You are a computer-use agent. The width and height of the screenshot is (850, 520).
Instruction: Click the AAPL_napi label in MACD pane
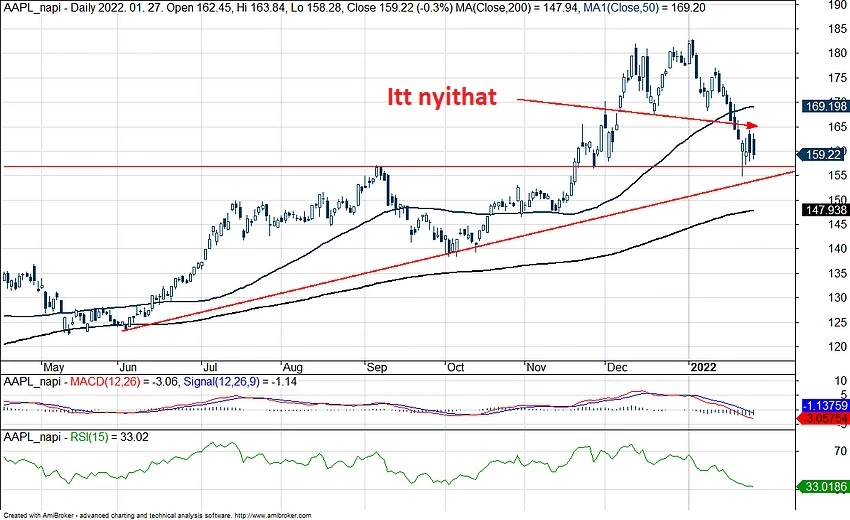[x=33, y=381]
